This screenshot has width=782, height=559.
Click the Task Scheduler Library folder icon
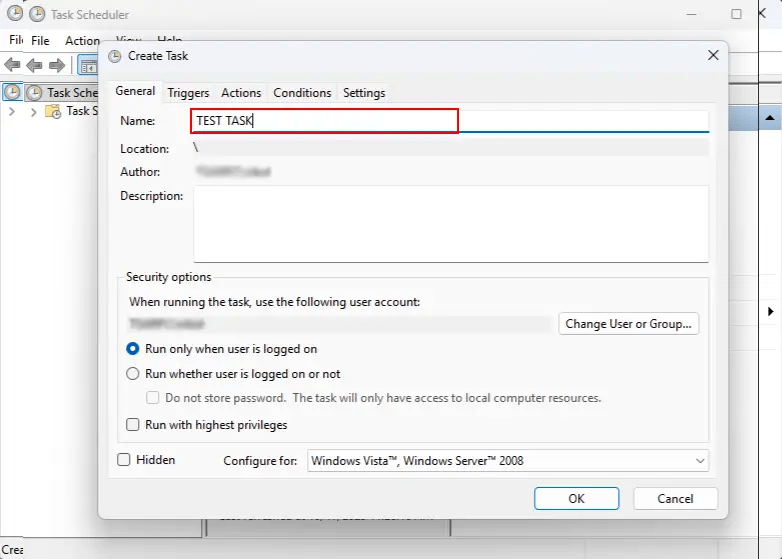coord(54,111)
